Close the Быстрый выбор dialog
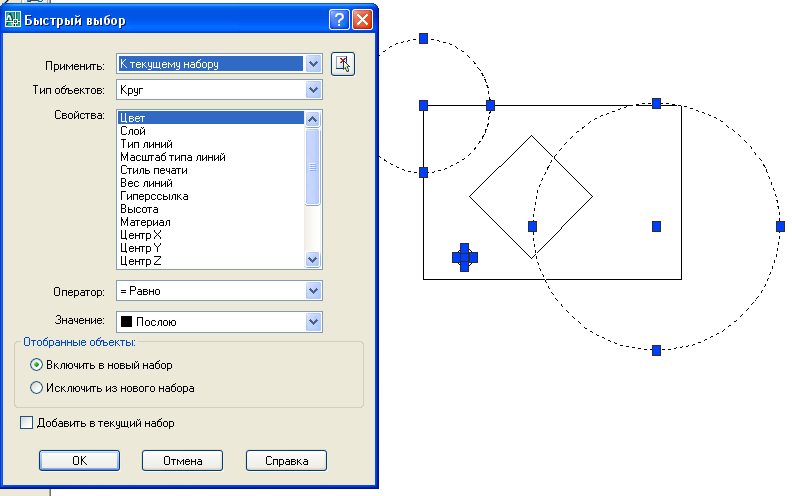 (x=362, y=20)
